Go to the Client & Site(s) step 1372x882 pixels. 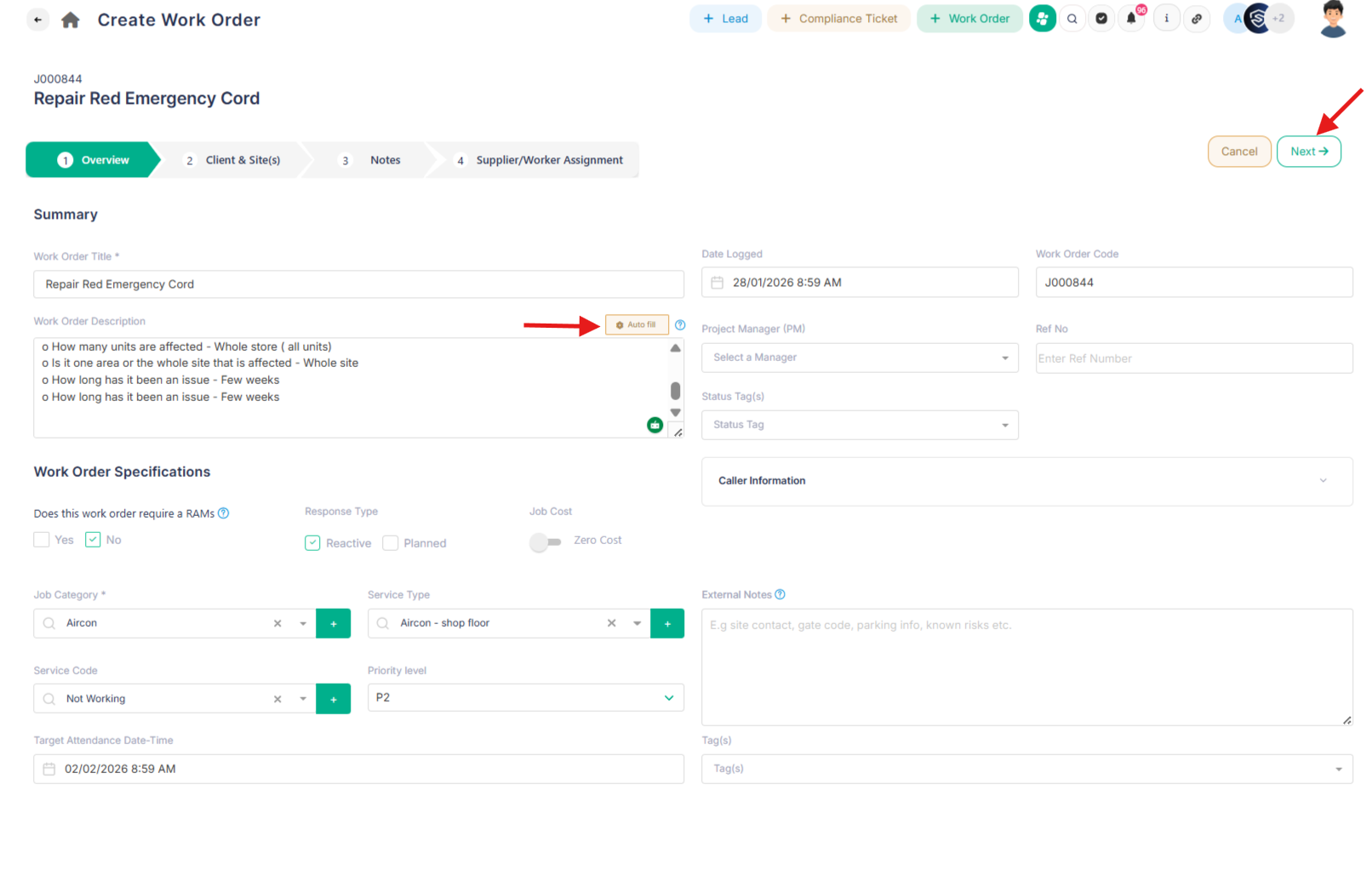(x=233, y=160)
